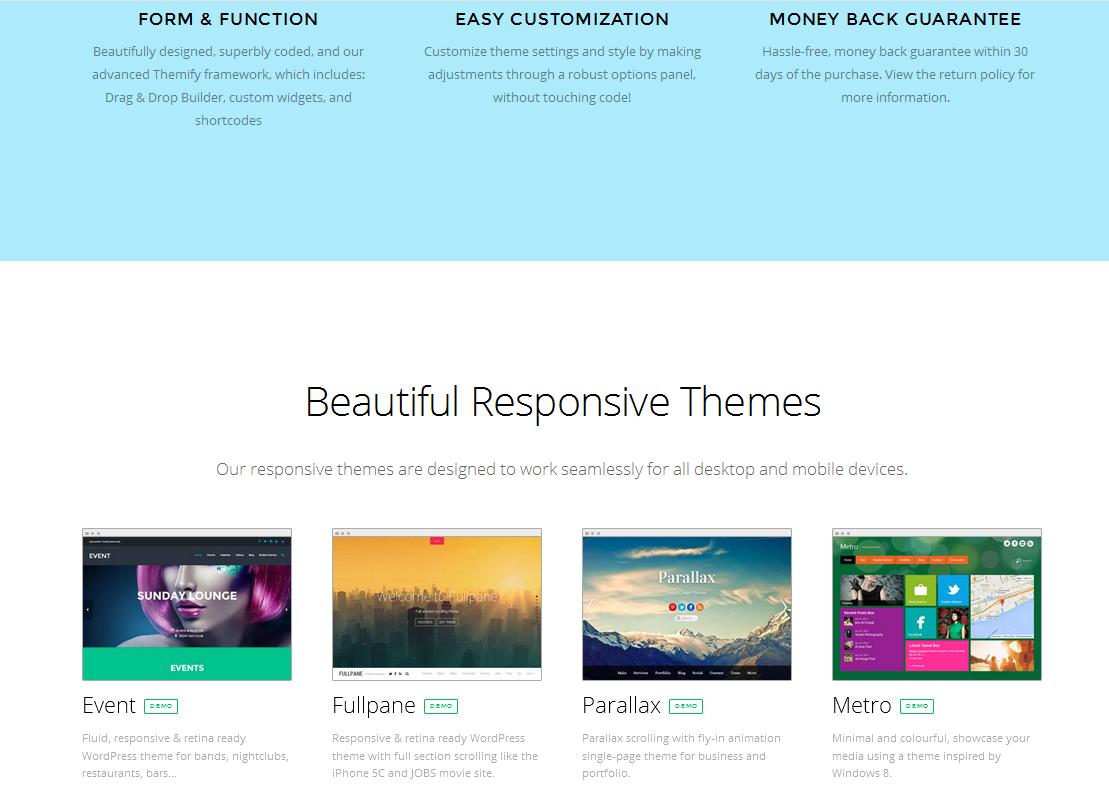Click the Facebook tile in the Metro thumbnail
The width and height of the screenshot is (1109, 811).
pos(920,622)
